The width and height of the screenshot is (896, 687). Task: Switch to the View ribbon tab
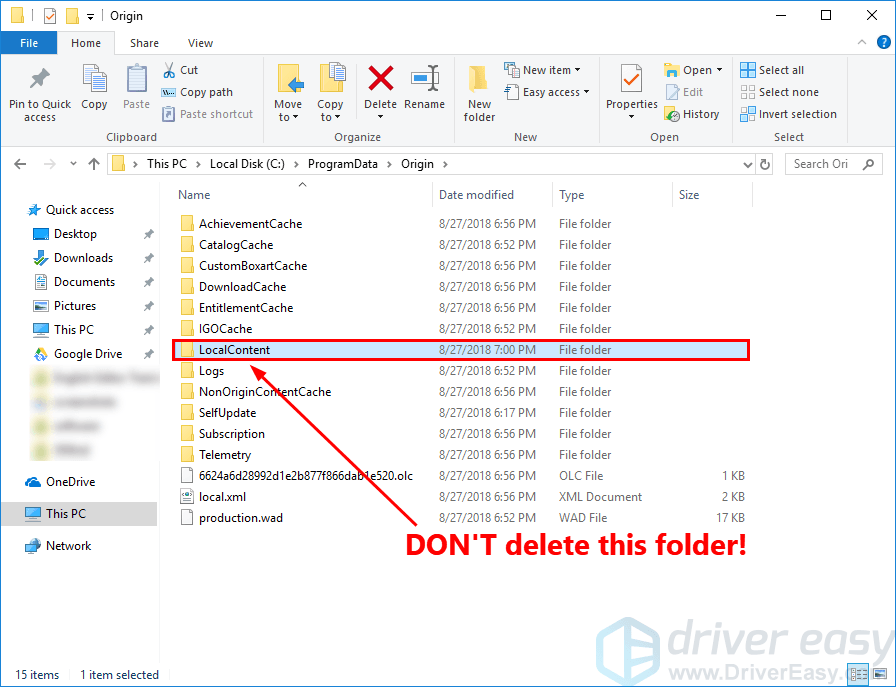tap(200, 43)
